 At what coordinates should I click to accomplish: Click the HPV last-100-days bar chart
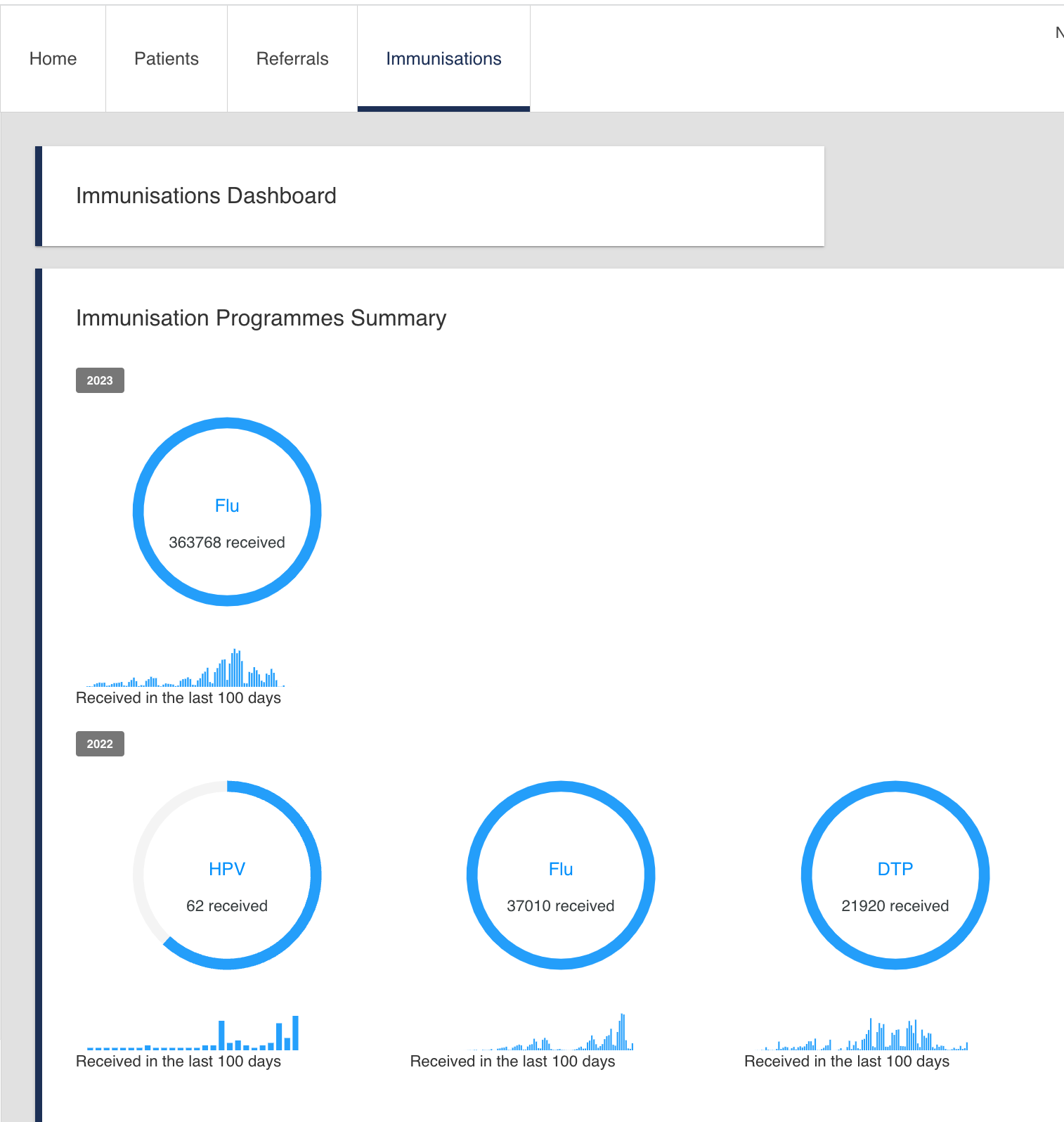(193, 1035)
